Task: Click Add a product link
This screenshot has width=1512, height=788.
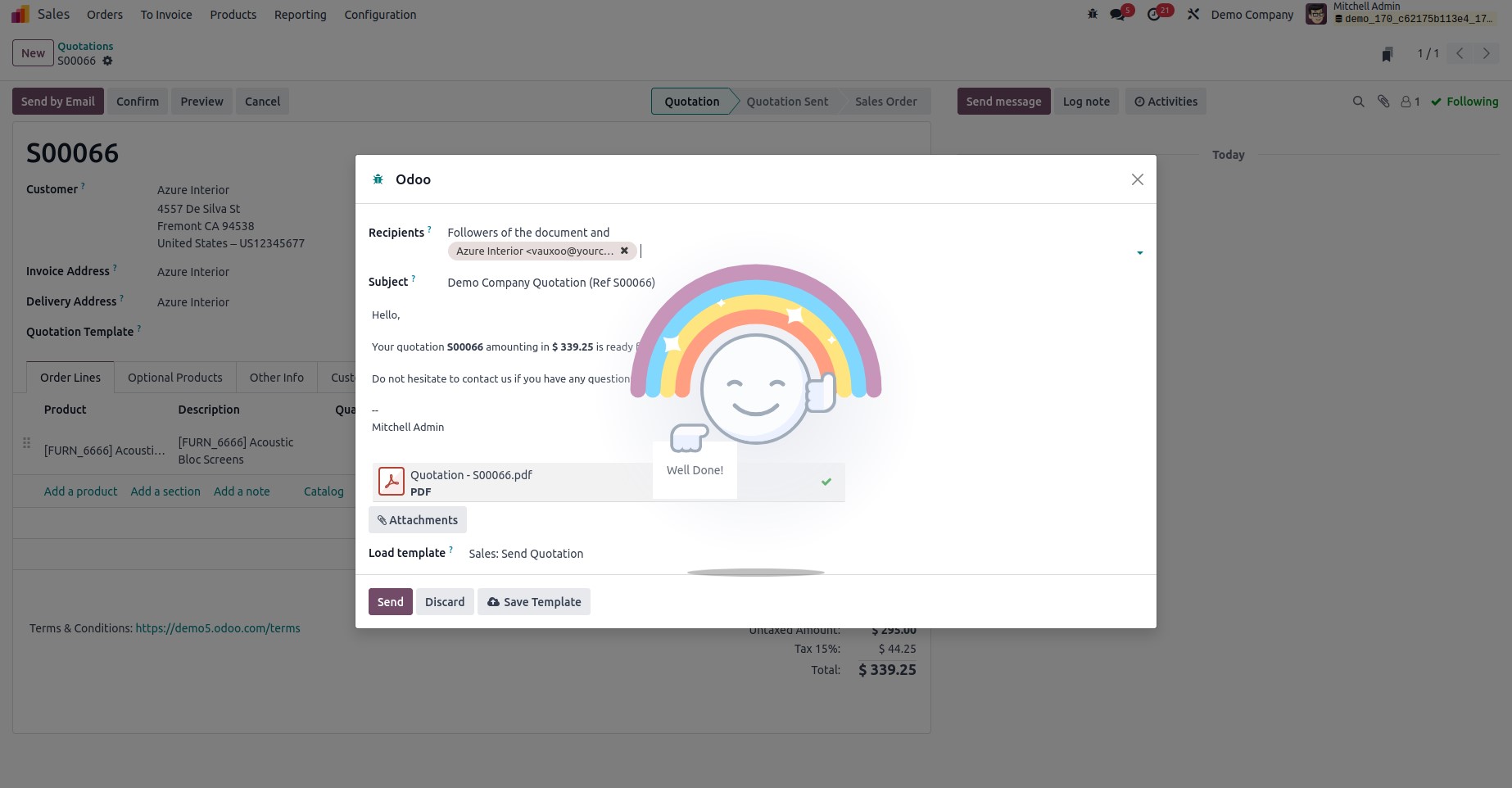Action: click(80, 491)
